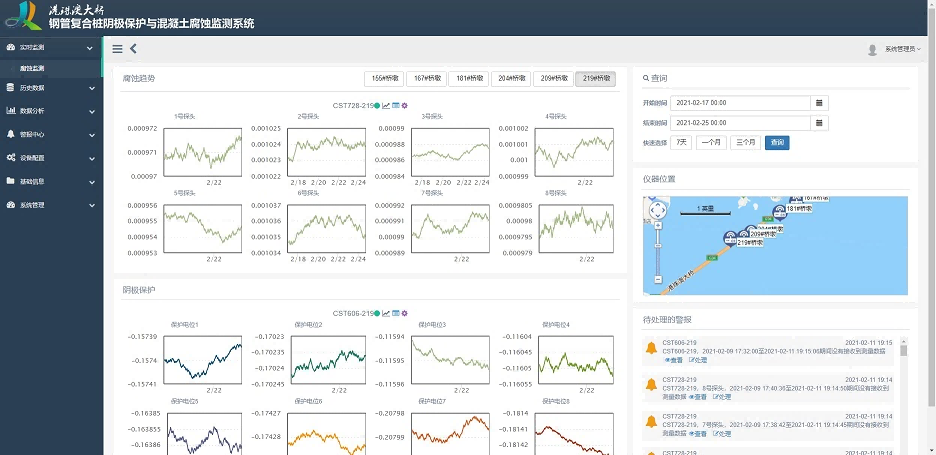The width and height of the screenshot is (936, 455).
Task: Click the map pan control compass
Action: [658, 211]
